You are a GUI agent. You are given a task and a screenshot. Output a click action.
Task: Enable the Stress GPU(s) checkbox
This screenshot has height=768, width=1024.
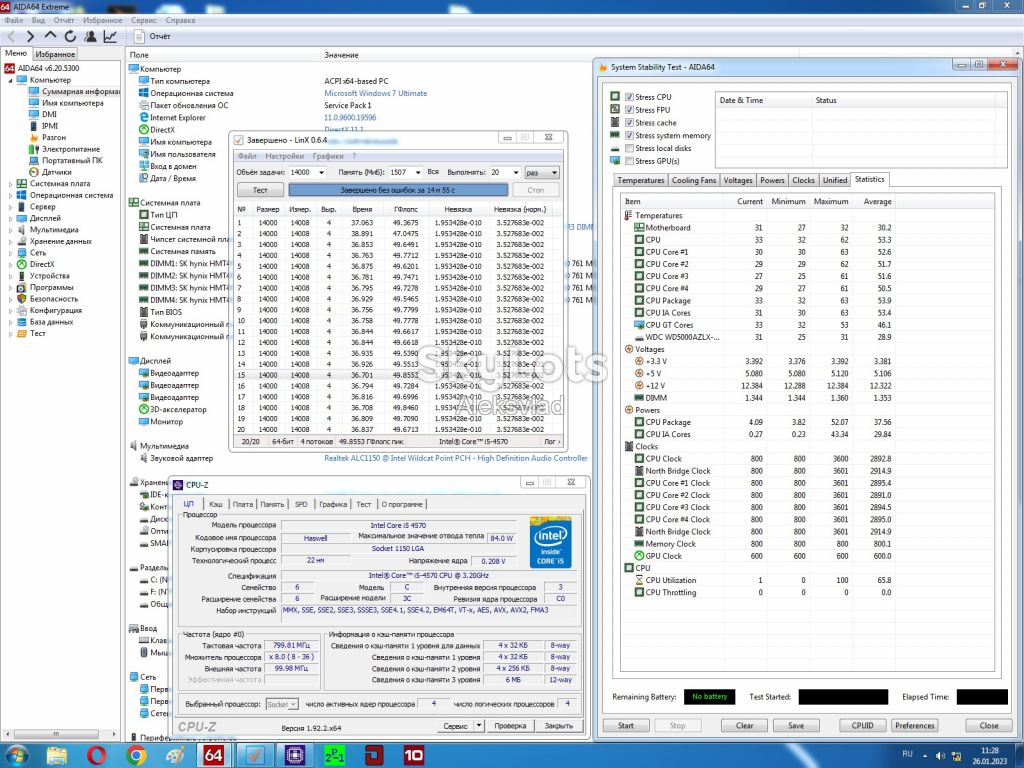(629, 161)
